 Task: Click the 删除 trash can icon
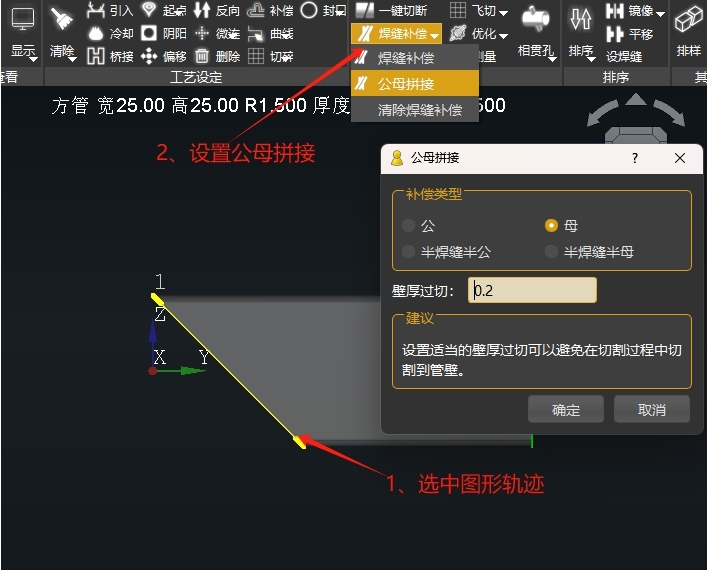click(x=202, y=56)
